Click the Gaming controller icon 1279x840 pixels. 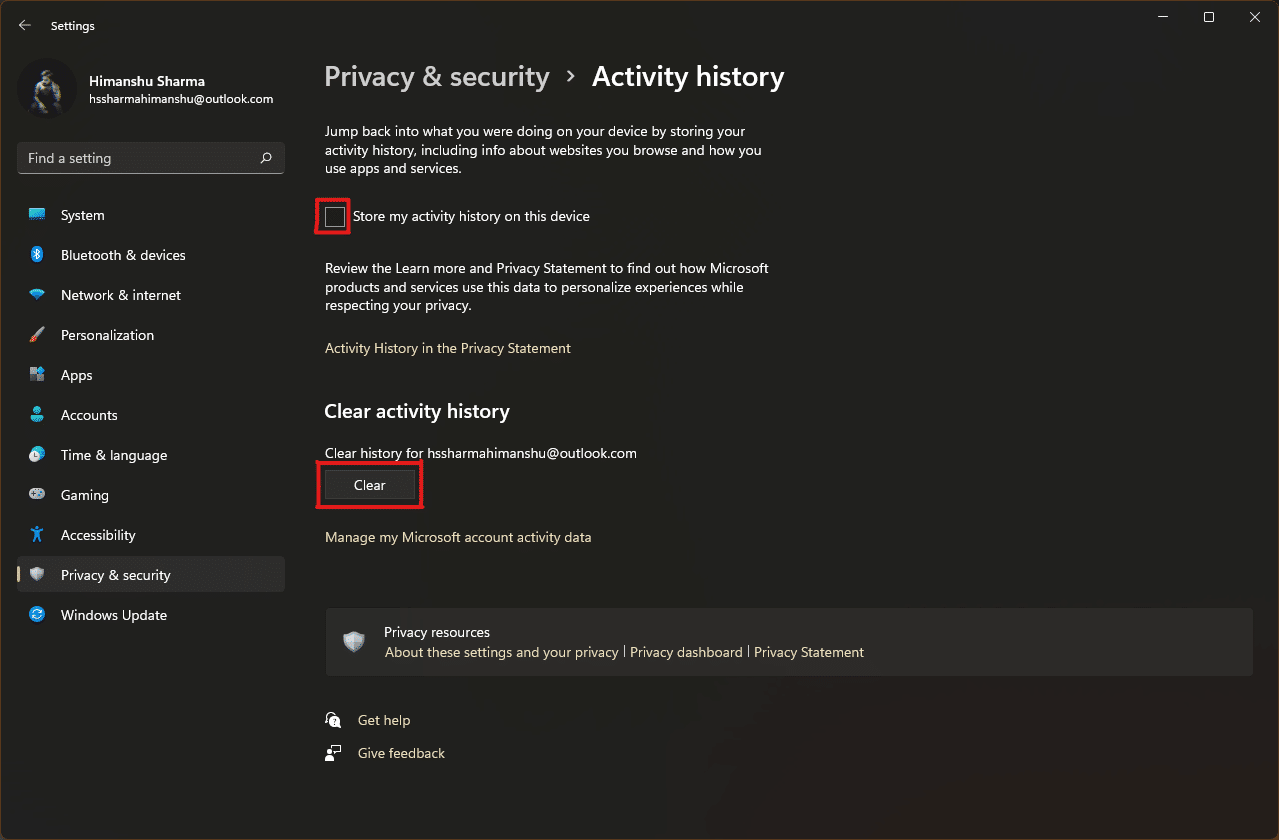tap(37, 495)
